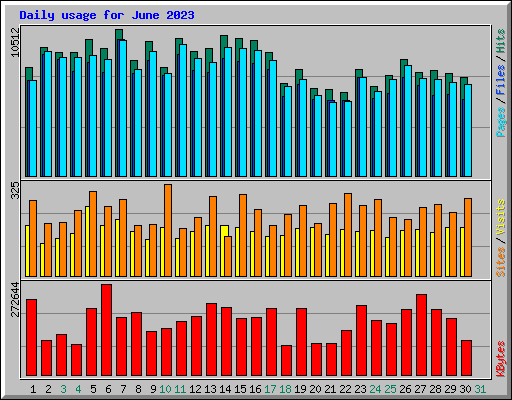The height and width of the screenshot is (400, 512).
Task: Click day 19 on the x-axis
Action: (300, 389)
